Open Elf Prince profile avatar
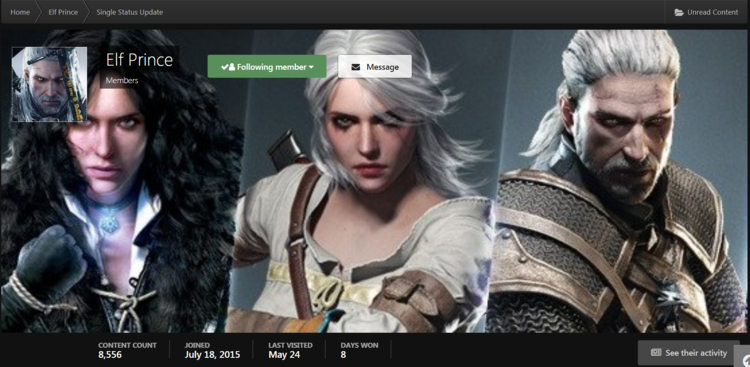Image resolution: width=750 pixels, height=367 pixels. pos(49,84)
